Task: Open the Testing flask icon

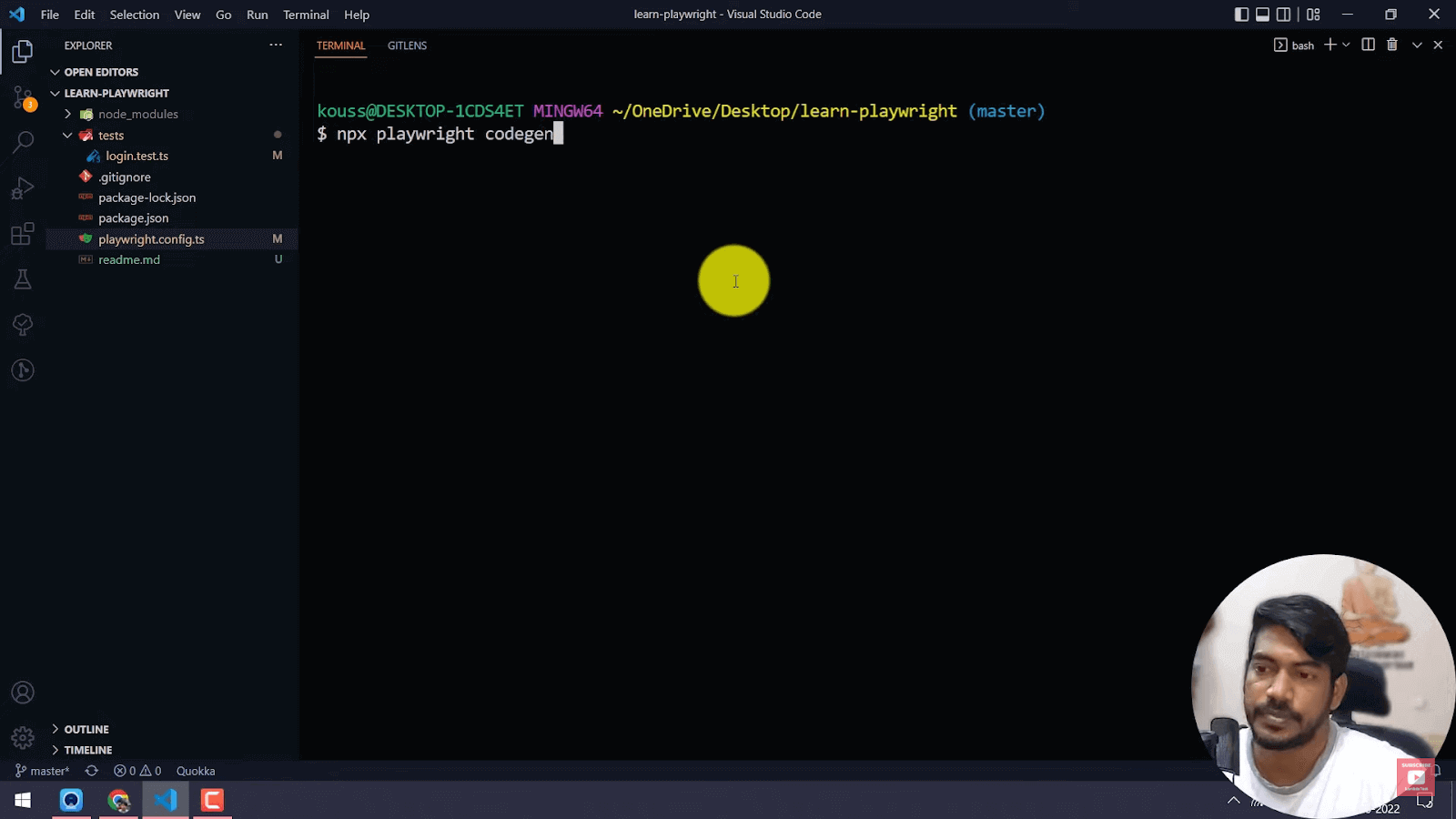Action: (22, 278)
